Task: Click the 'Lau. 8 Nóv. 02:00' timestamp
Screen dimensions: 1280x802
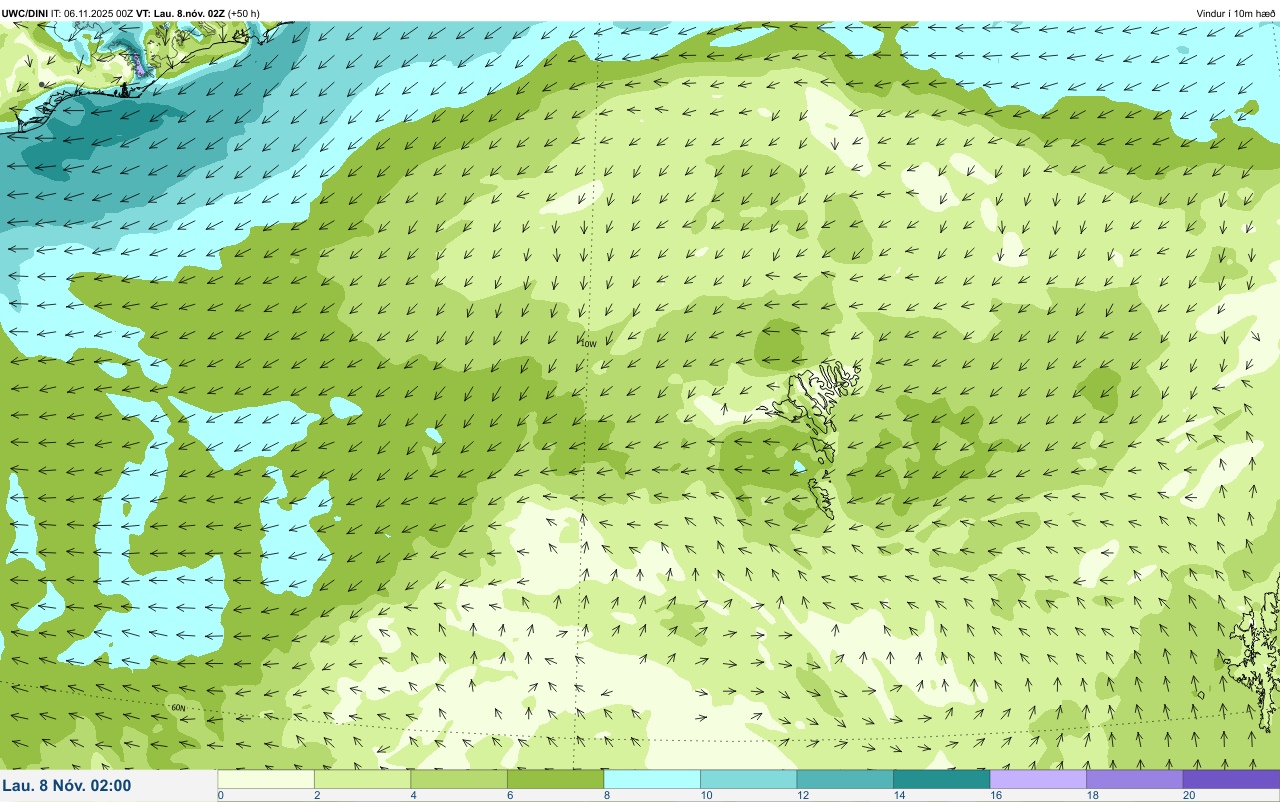Action: pyautogui.click(x=67, y=786)
